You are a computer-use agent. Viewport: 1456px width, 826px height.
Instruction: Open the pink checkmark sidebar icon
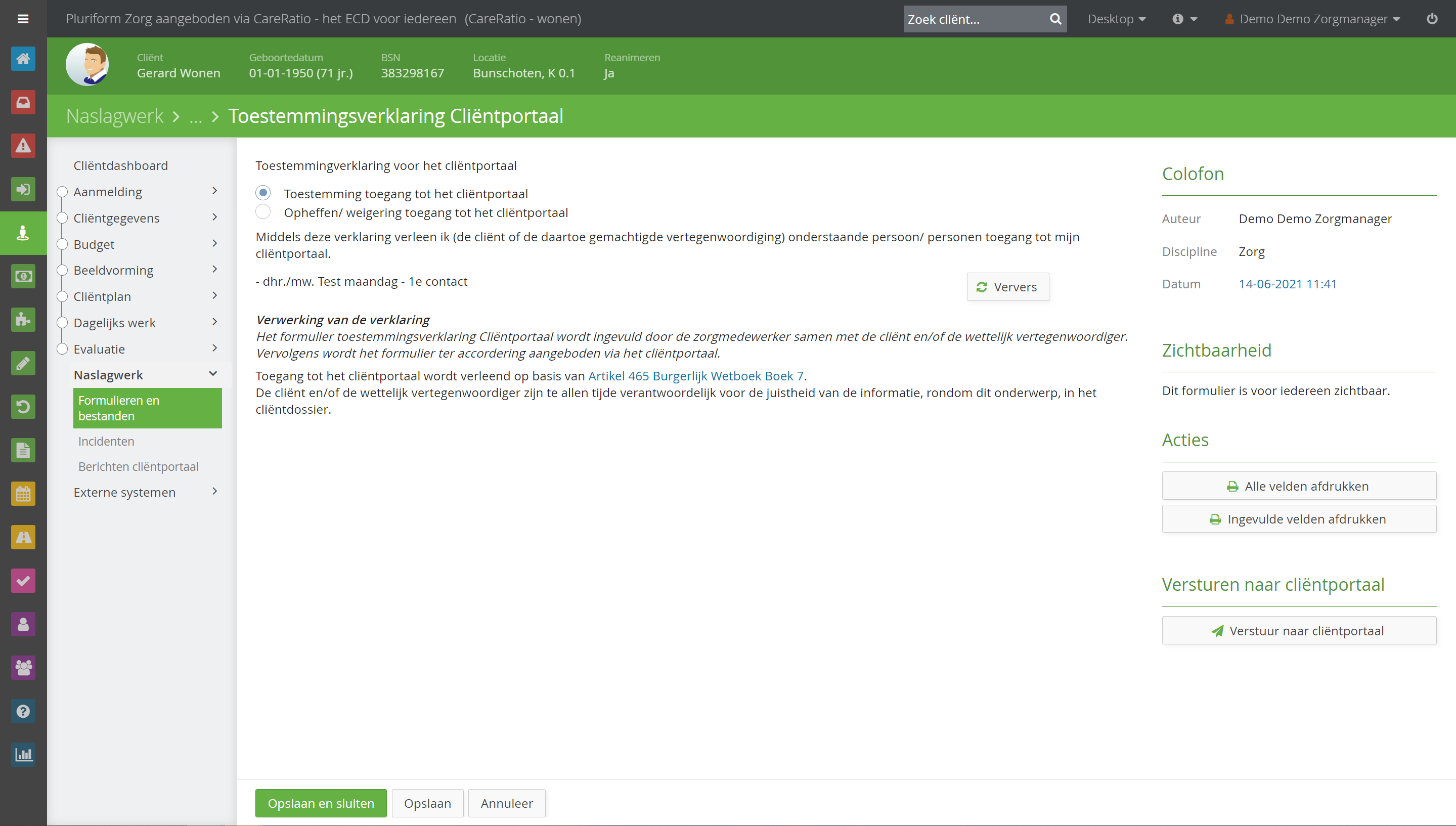pos(23,581)
